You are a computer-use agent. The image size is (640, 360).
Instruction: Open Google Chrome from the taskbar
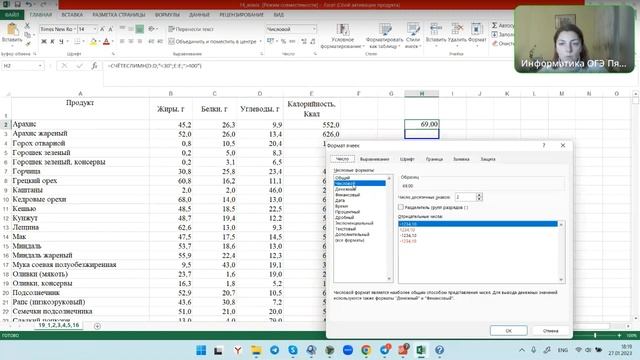coord(366,350)
